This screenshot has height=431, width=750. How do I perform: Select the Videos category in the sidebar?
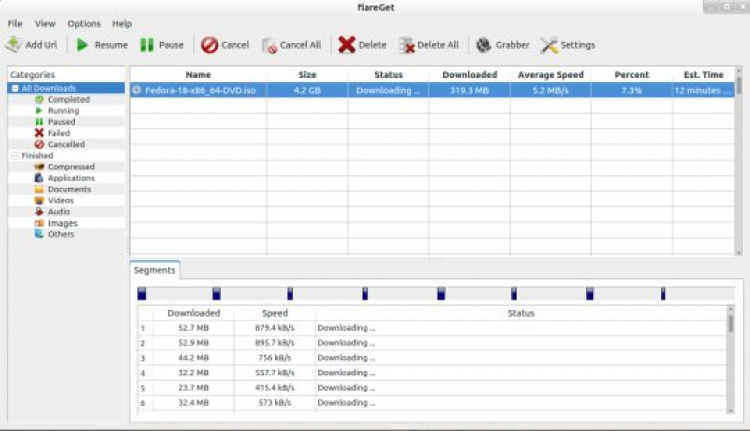[x=62, y=200]
